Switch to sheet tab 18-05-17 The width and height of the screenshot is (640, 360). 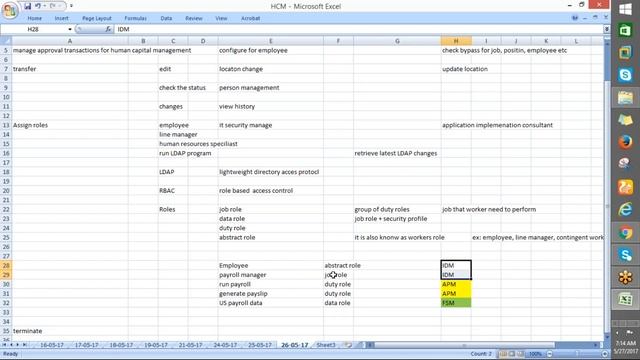(x=121, y=345)
